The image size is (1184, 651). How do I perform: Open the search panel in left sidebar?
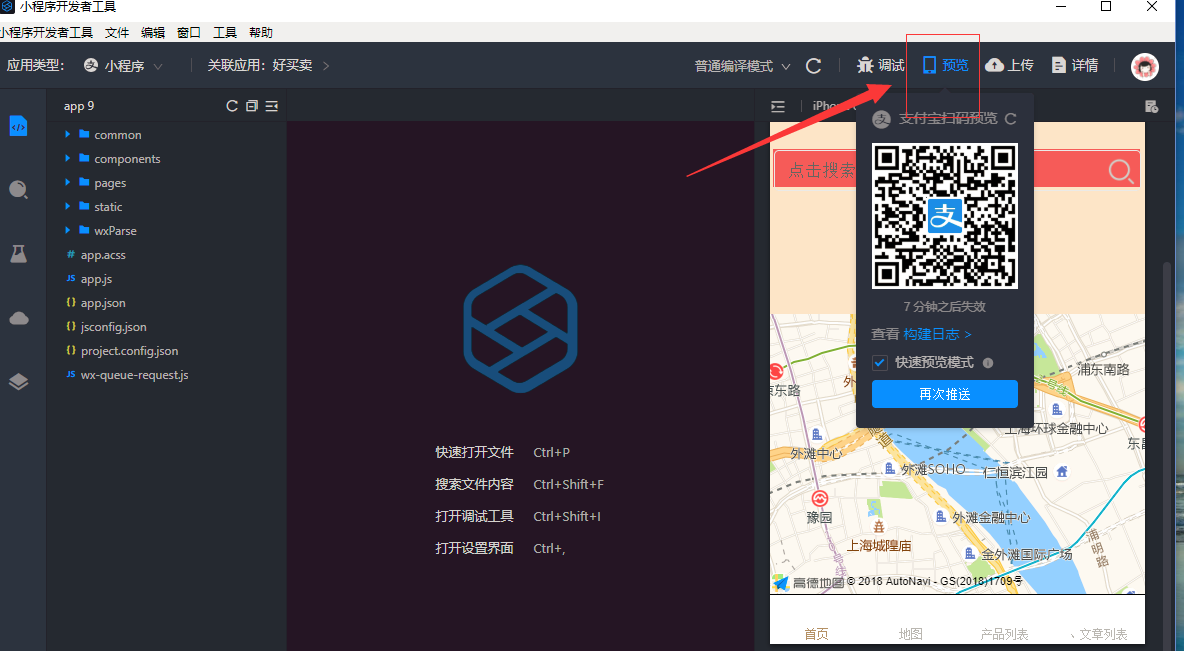click(18, 190)
